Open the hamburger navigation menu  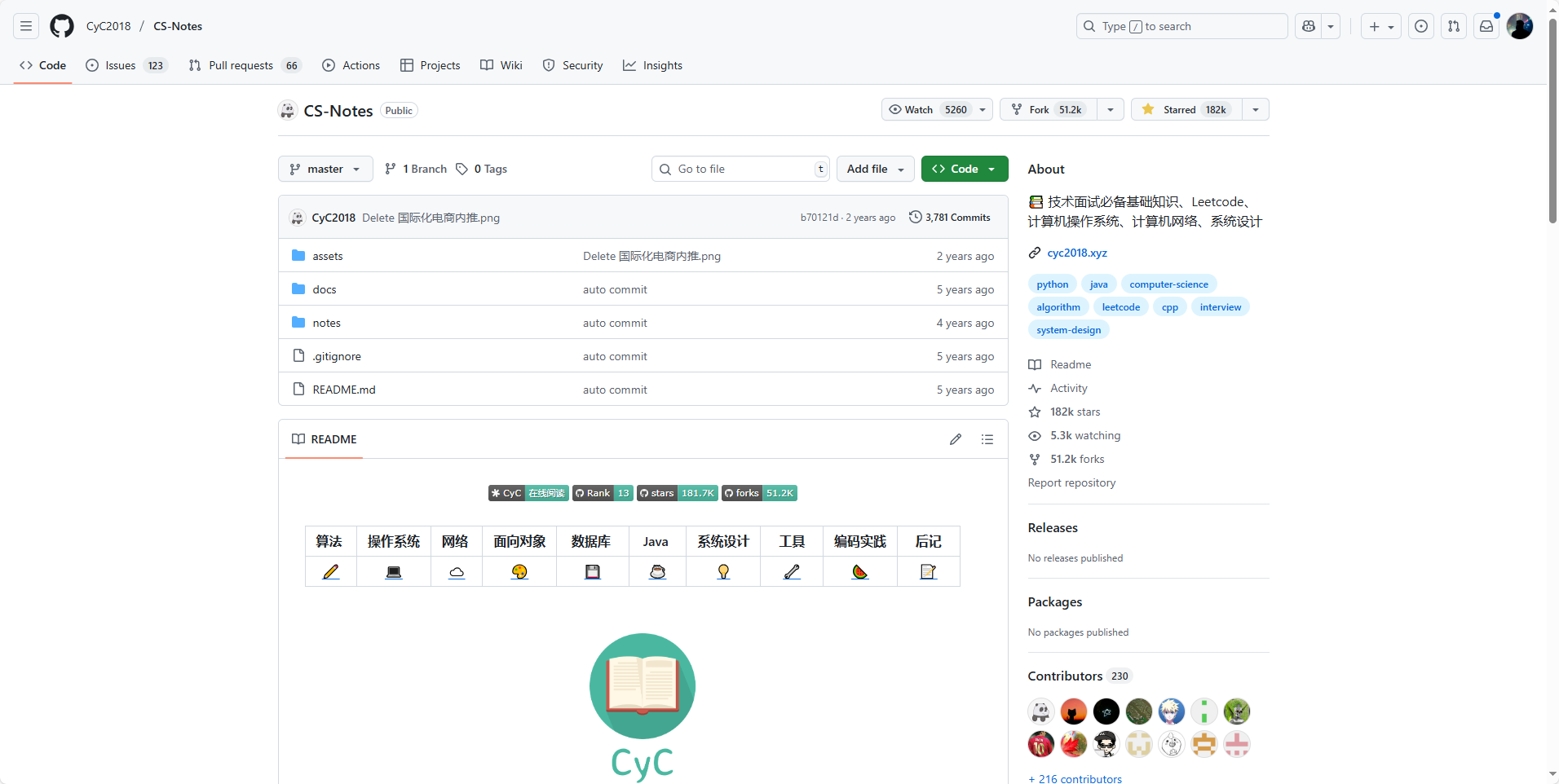coord(26,26)
